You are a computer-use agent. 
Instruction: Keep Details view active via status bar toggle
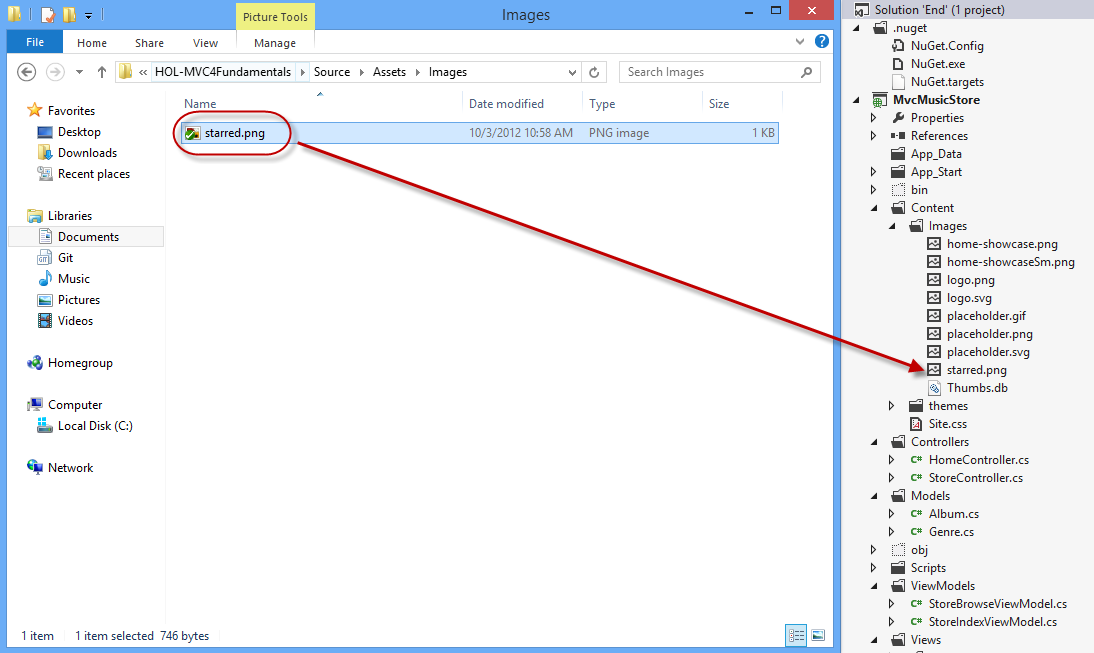[x=796, y=635]
